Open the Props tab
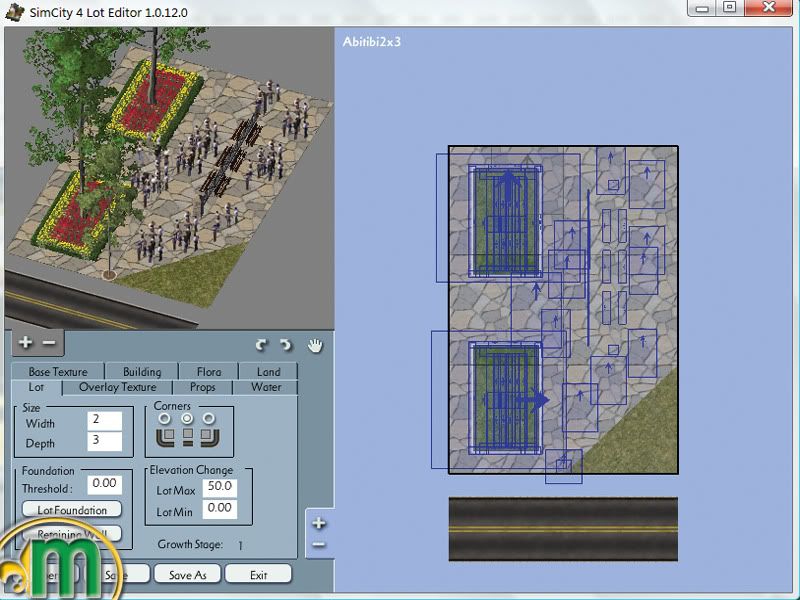 [202, 387]
